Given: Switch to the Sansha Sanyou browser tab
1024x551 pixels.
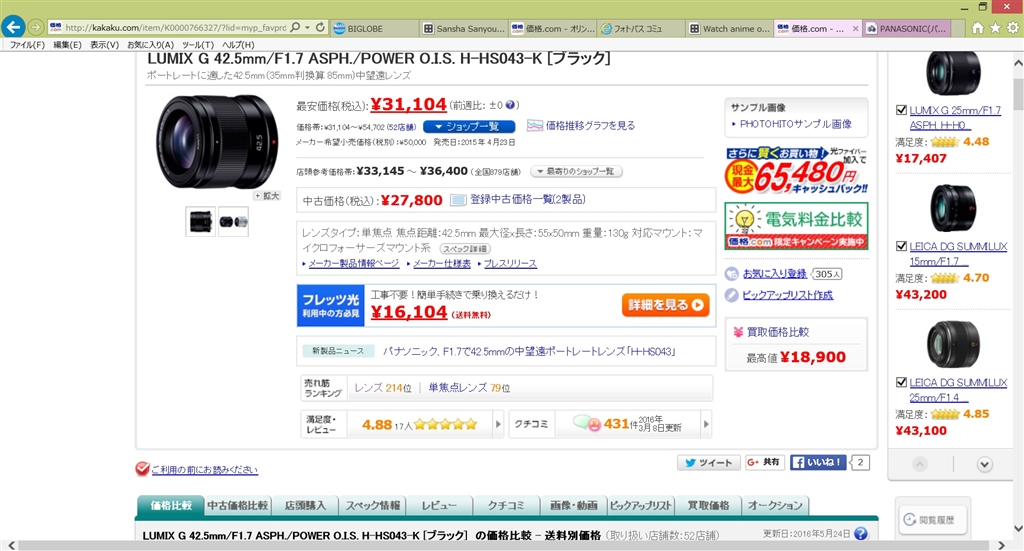Looking at the screenshot, I should pyautogui.click(x=464, y=29).
